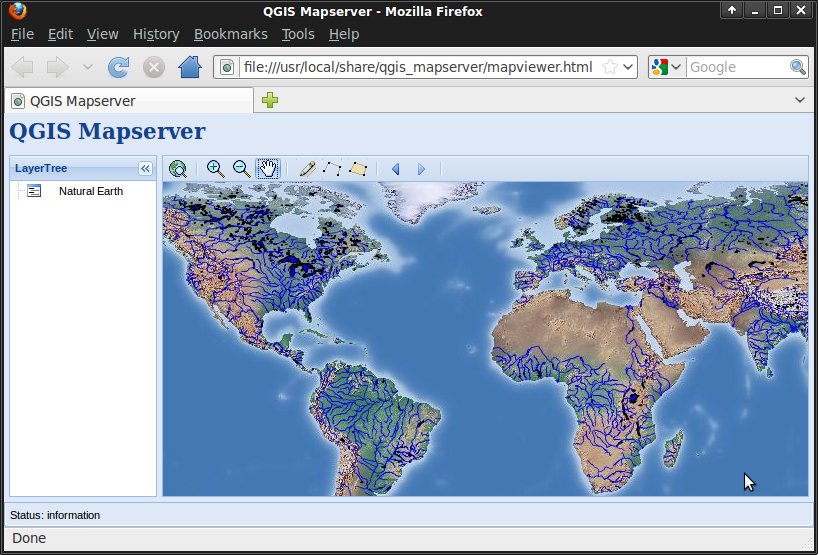
Task: Click the Status: information text
Action: [55, 515]
